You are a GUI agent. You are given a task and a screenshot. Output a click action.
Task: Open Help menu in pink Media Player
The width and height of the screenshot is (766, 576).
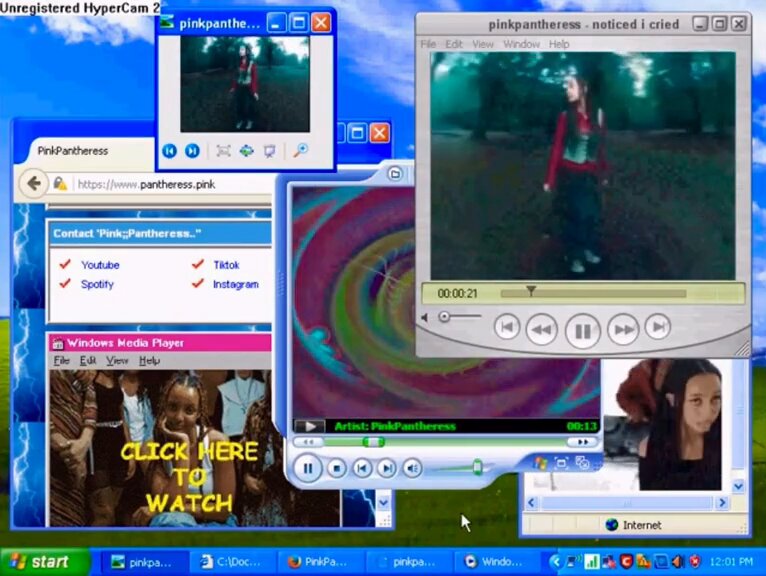(149, 361)
